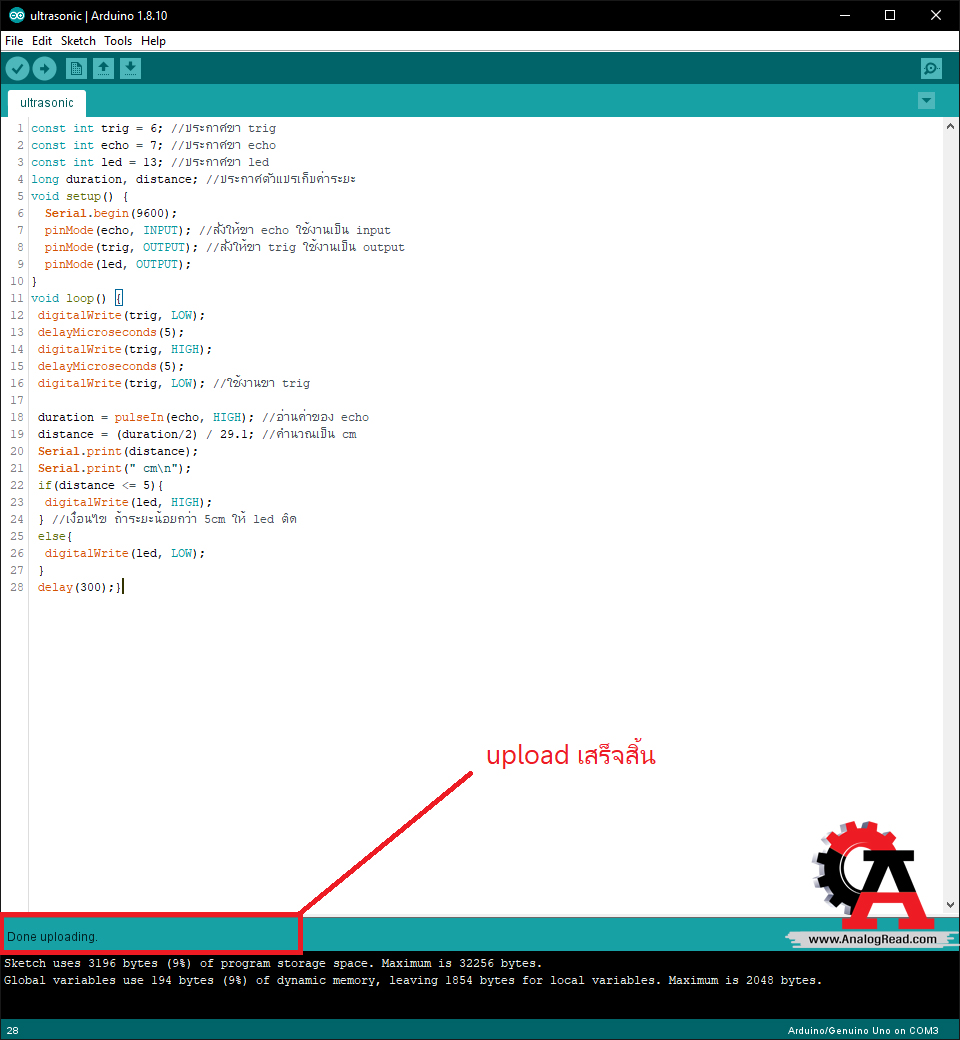
Task: Click the 'else{' line
Action: 55,537
